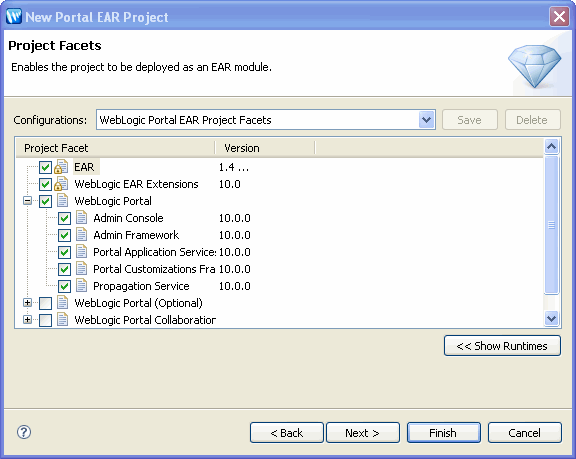Uncheck the Portal Application Service checkbox
The height and width of the screenshot is (459, 576).
pyautogui.click(x=65, y=252)
